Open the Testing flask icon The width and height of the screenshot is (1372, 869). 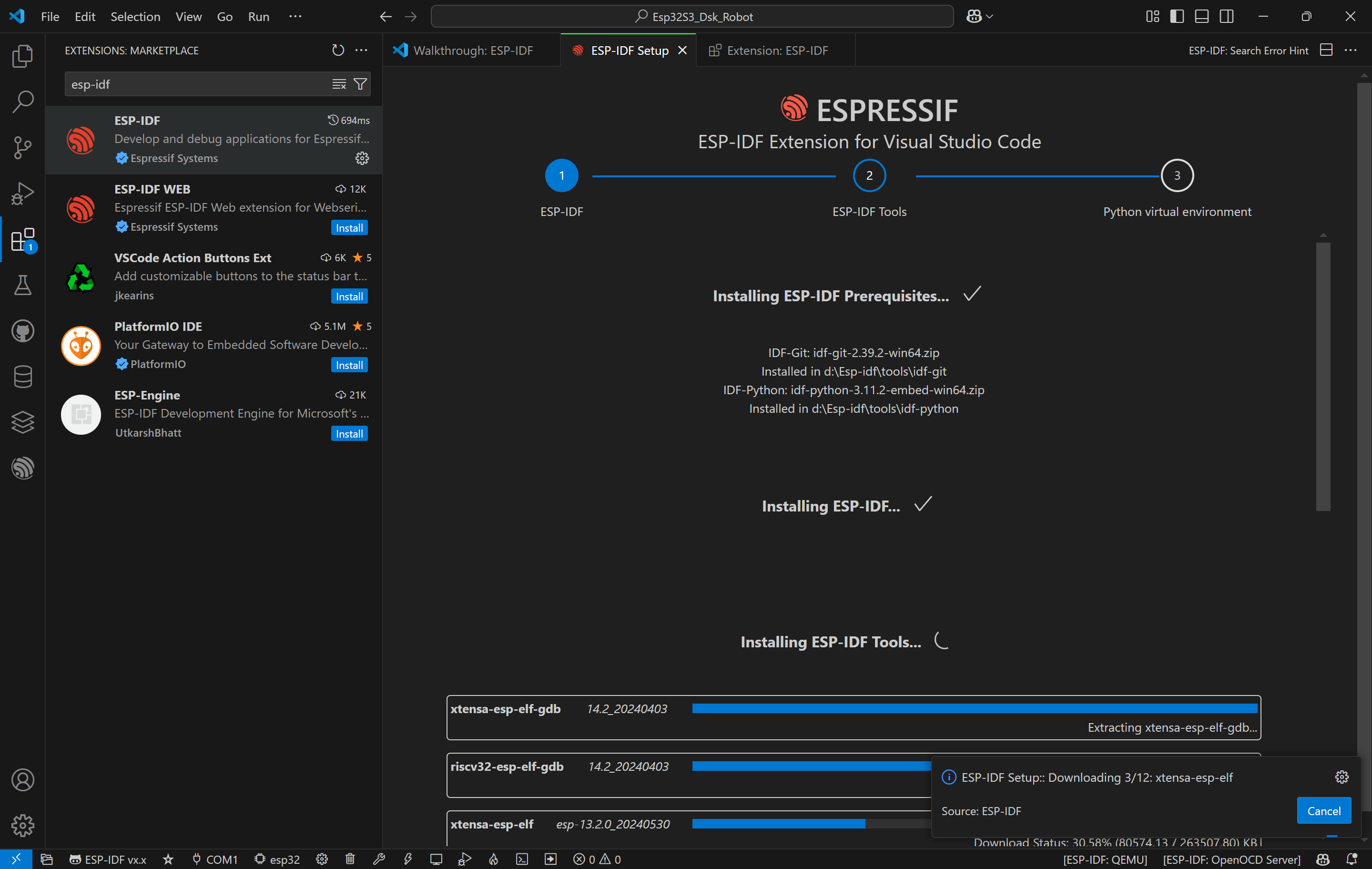[x=23, y=285]
